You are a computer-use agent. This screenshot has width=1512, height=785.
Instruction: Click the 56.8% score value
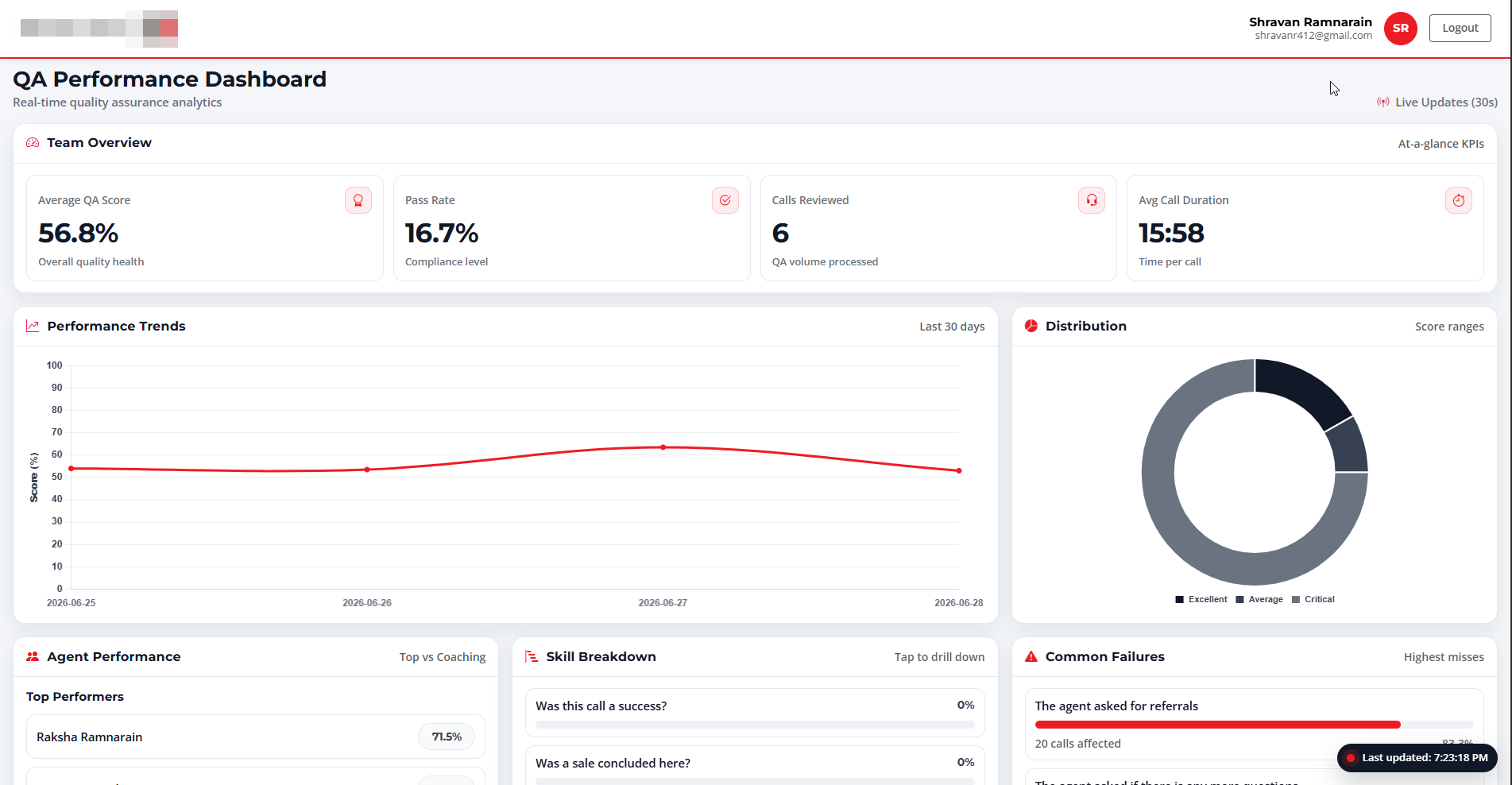pyautogui.click(x=79, y=233)
